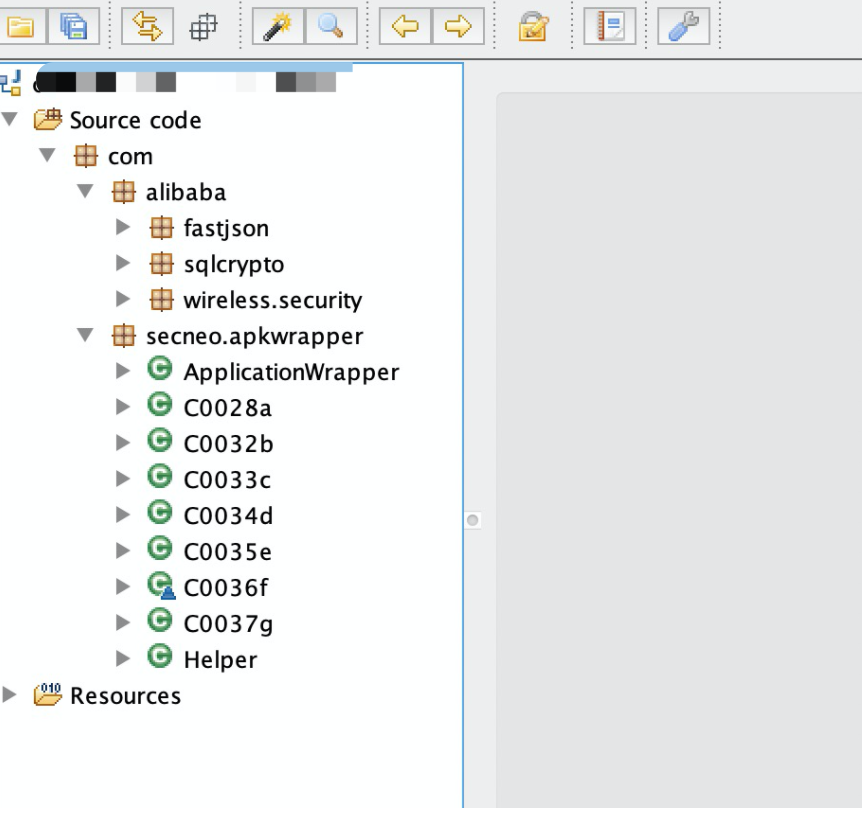Open the log viewer notebook icon
The height and width of the screenshot is (816, 868).
click(x=610, y=26)
